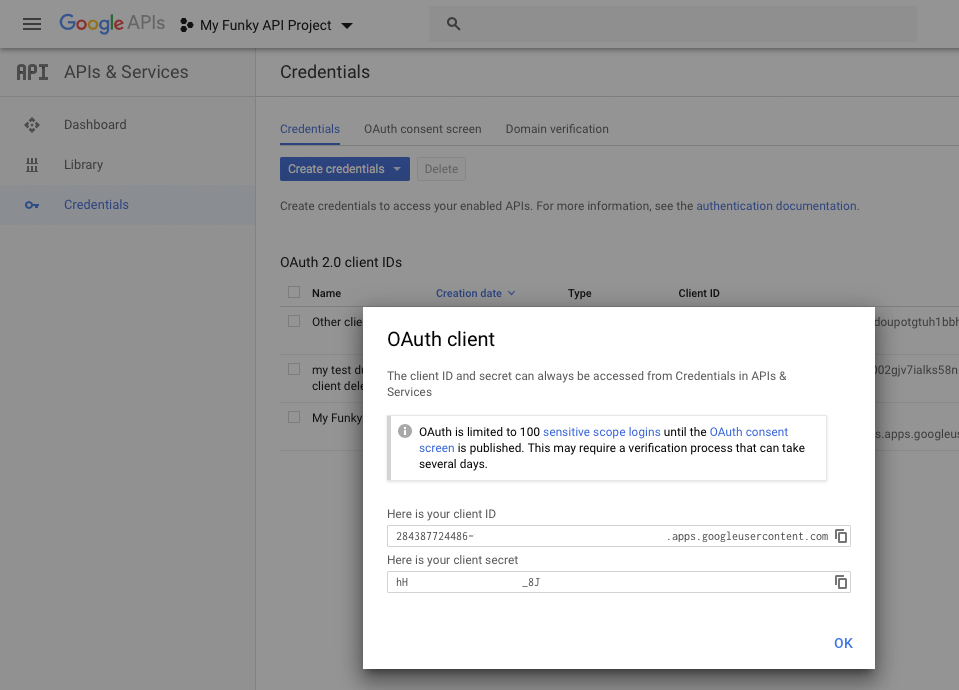Sort by Creation date column
The image size is (959, 690).
pyautogui.click(x=475, y=293)
